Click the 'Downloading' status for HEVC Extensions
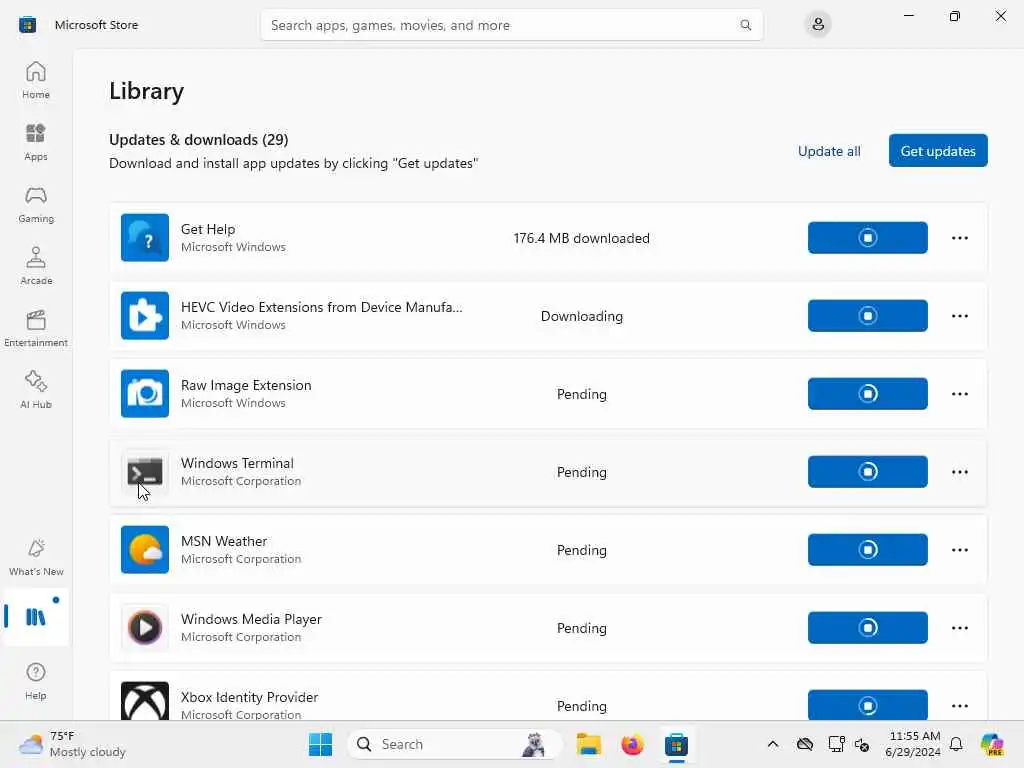 (x=581, y=316)
